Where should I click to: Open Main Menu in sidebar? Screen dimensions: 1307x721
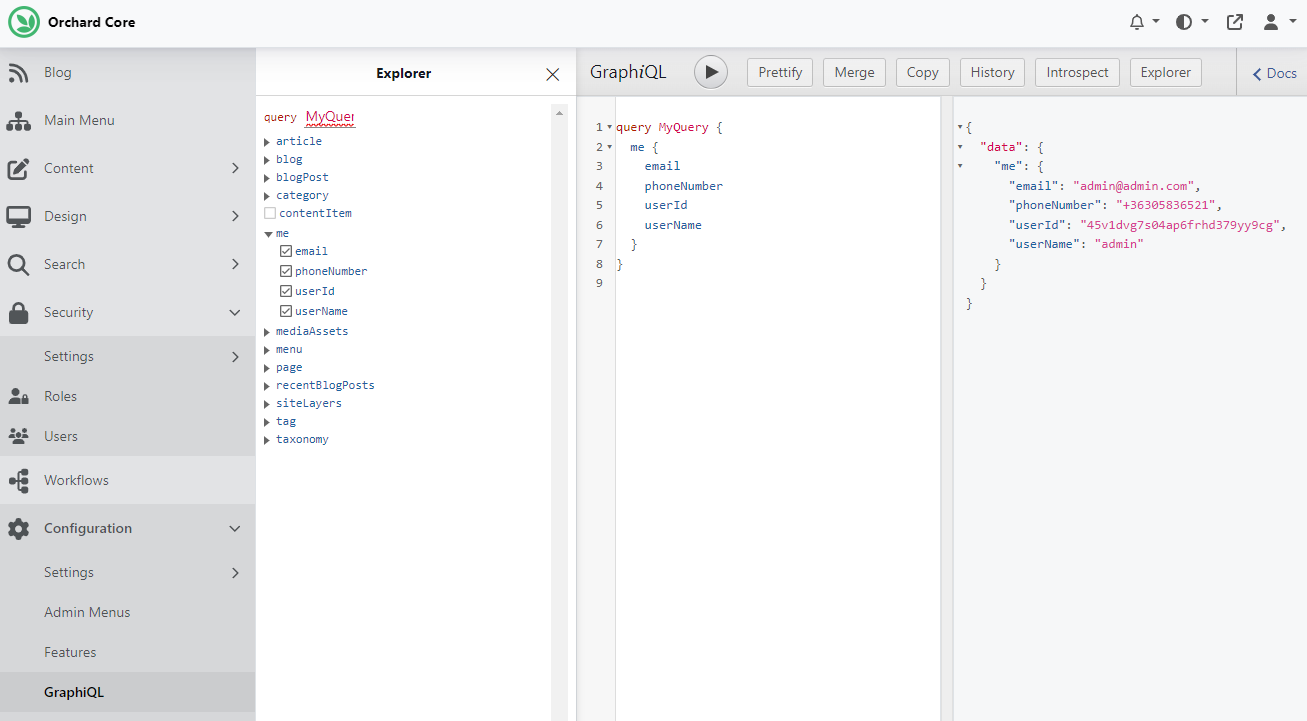coord(128,121)
